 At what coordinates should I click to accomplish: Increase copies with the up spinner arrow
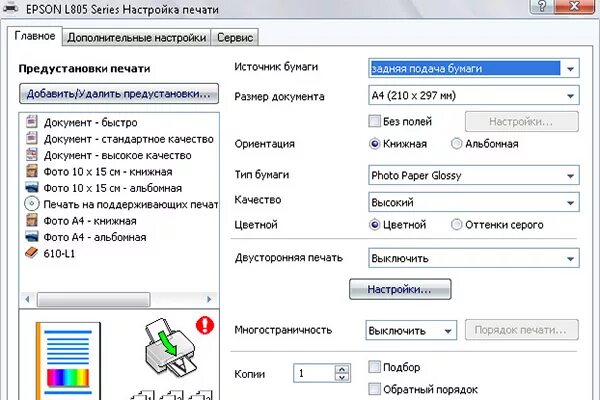point(342,369)
